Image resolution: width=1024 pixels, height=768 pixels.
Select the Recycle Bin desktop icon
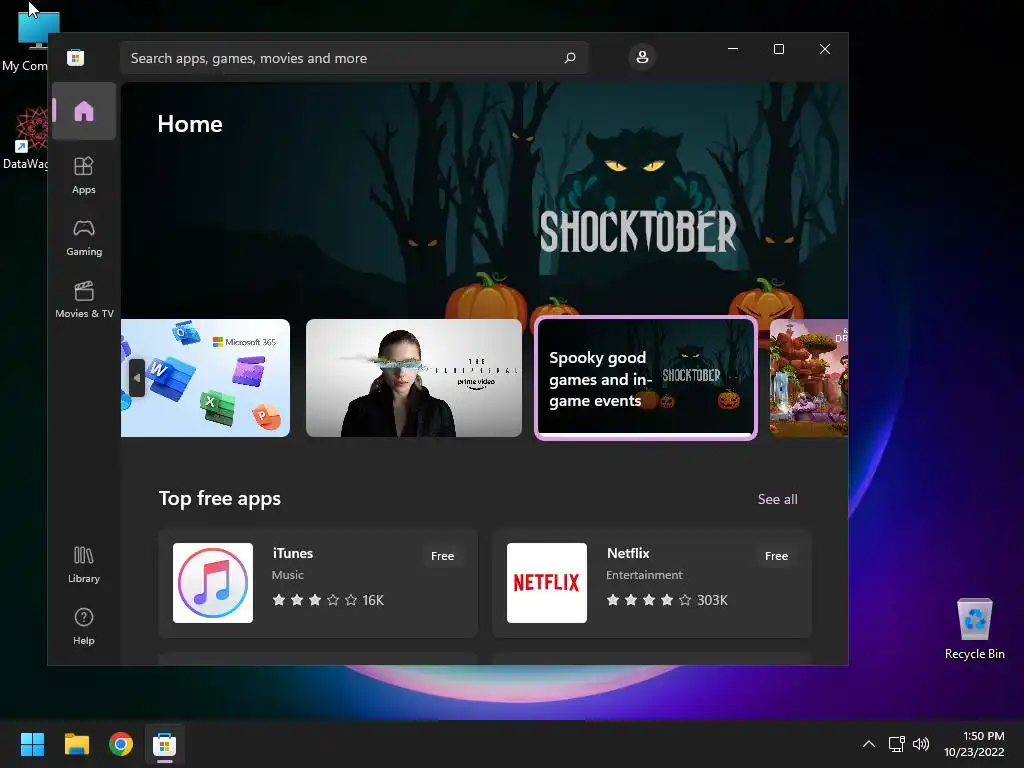(974, 628)
